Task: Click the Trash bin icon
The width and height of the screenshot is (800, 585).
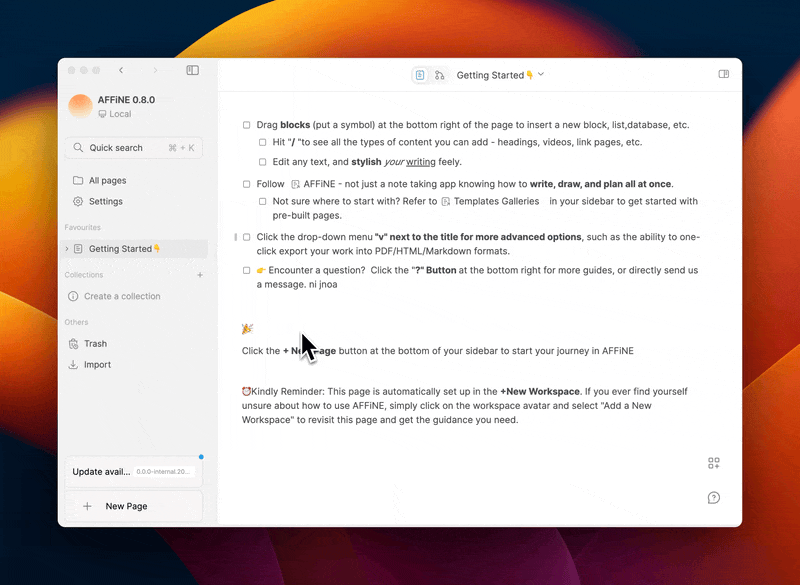Action: pyautogui.click(x=73, y=344)
